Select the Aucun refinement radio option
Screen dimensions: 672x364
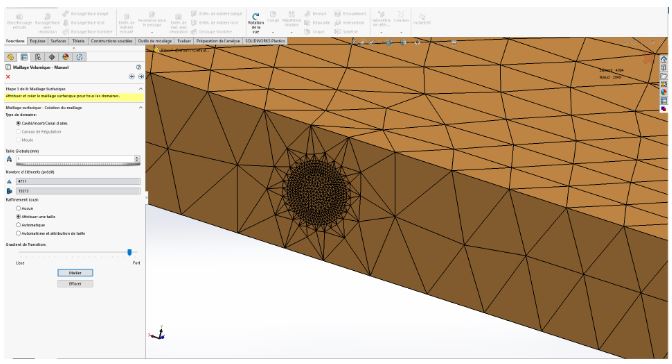click(18, 208)
